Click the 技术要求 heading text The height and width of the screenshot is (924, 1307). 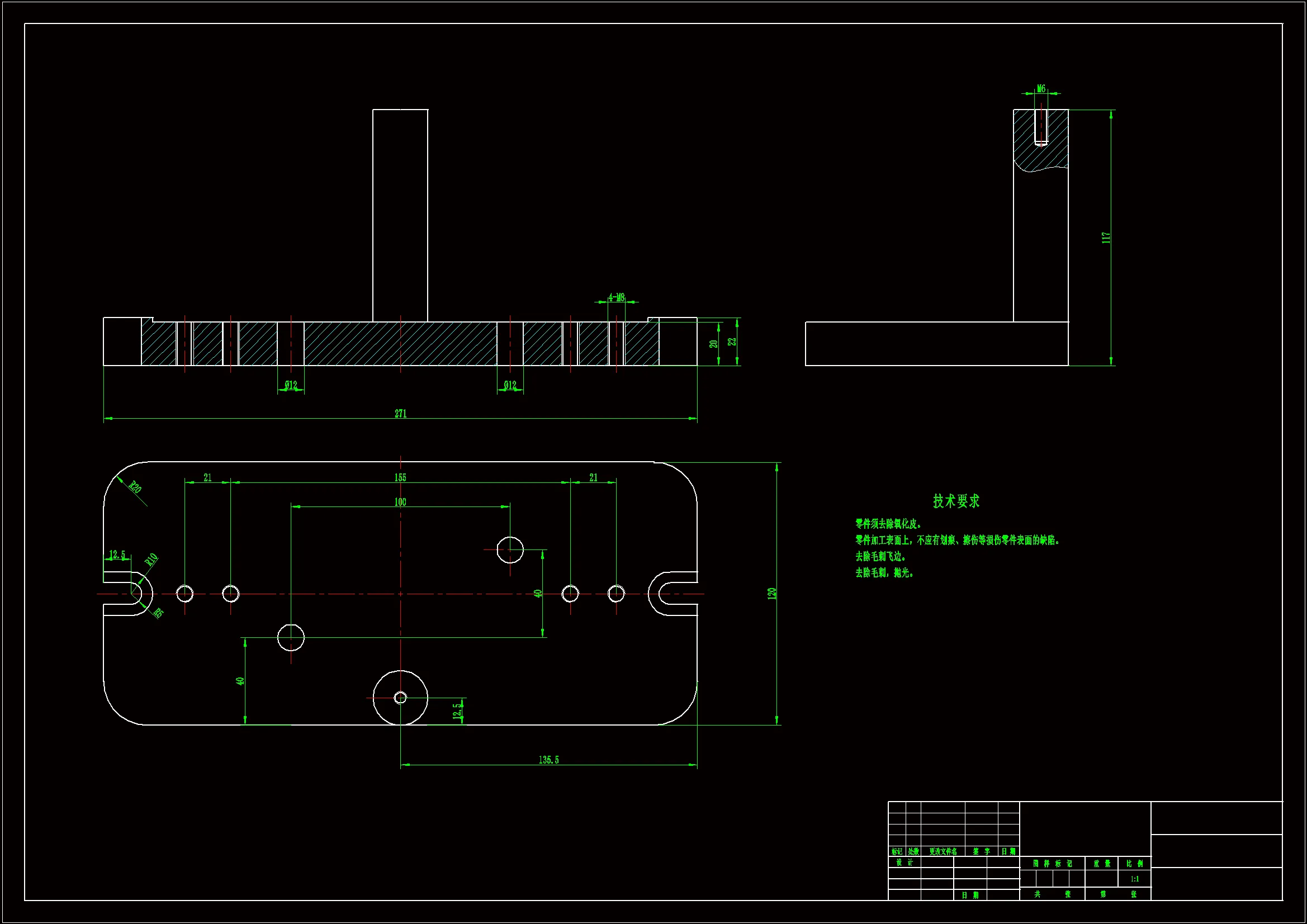coord(956,501)
